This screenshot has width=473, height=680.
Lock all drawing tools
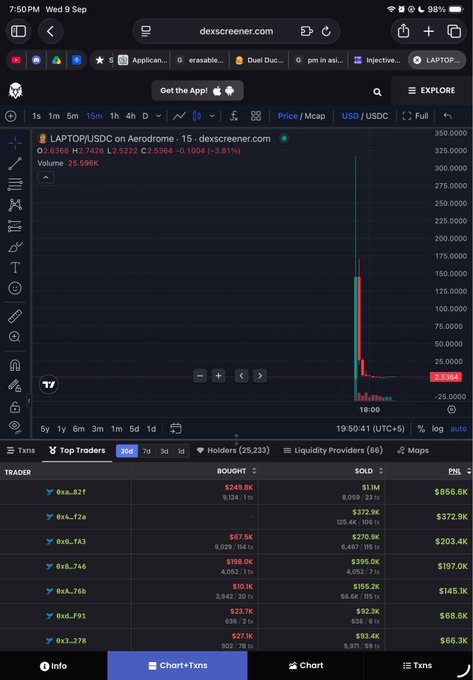[15, 407]
